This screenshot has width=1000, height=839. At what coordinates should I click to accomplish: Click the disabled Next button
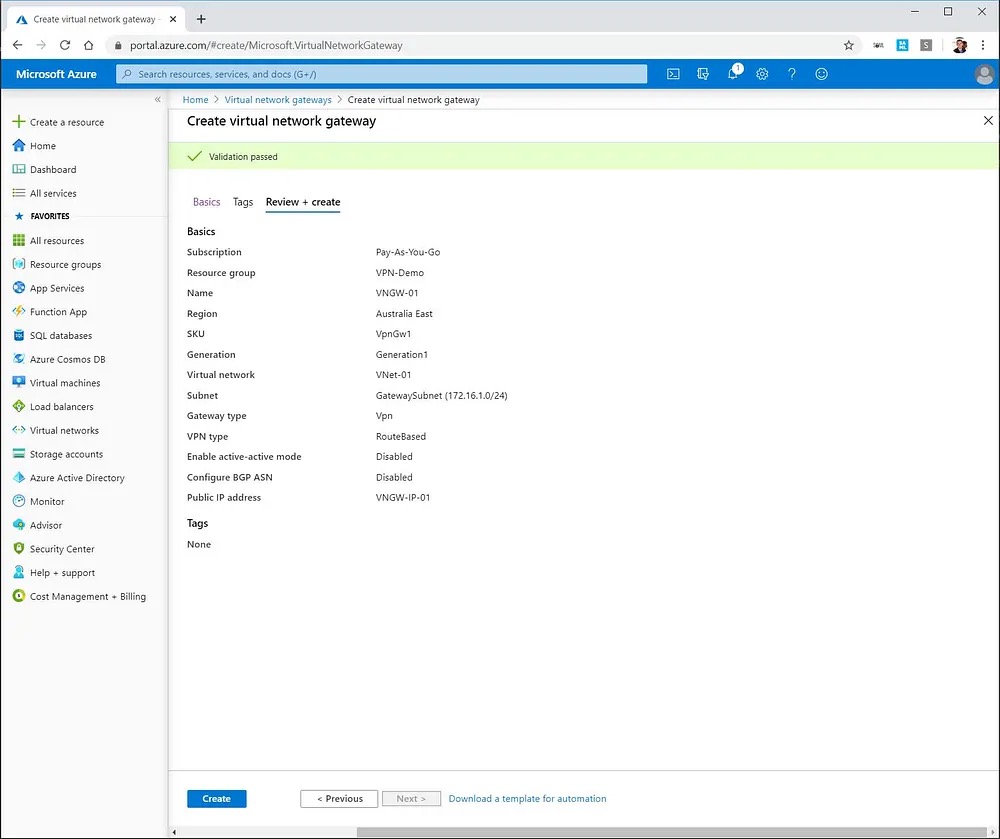(x=411, y=798)
